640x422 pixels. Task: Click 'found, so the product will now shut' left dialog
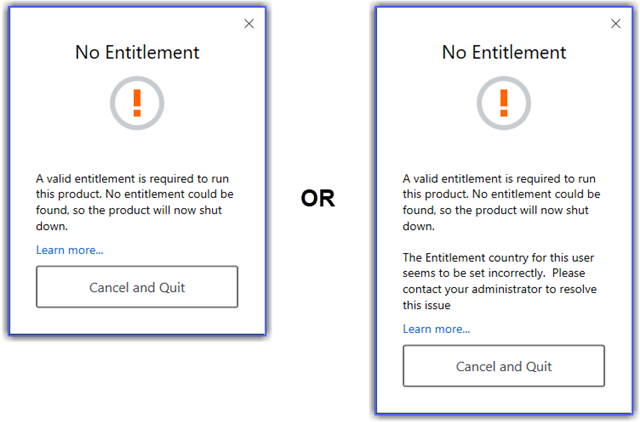click(129, 211)
